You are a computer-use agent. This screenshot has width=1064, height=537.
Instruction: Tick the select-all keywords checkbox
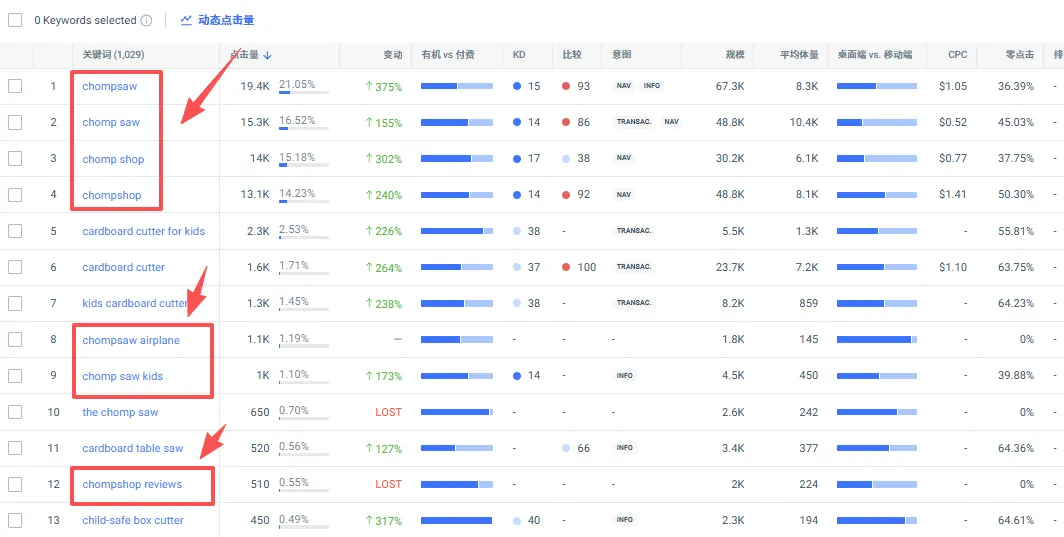coord(15,20)
